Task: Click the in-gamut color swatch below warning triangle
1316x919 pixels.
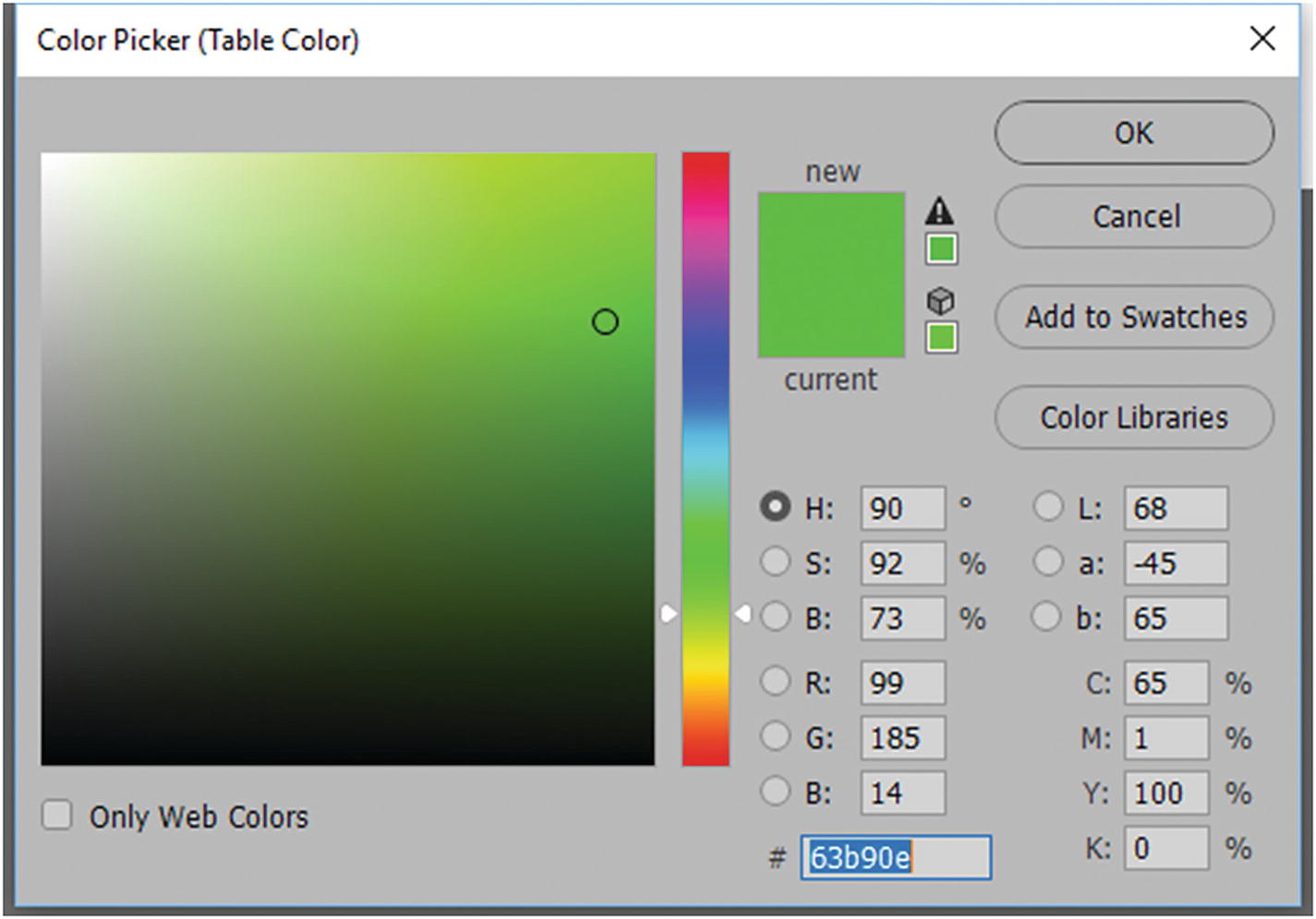Action: pyautogui.click(x=941, y=249)
